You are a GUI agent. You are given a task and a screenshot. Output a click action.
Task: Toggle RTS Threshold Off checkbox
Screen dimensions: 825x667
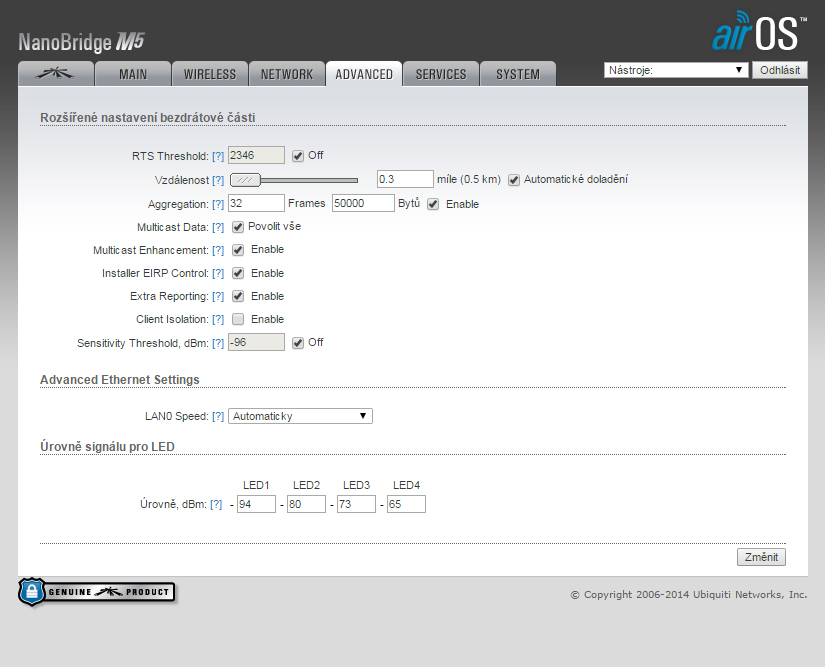pos(298,156)
